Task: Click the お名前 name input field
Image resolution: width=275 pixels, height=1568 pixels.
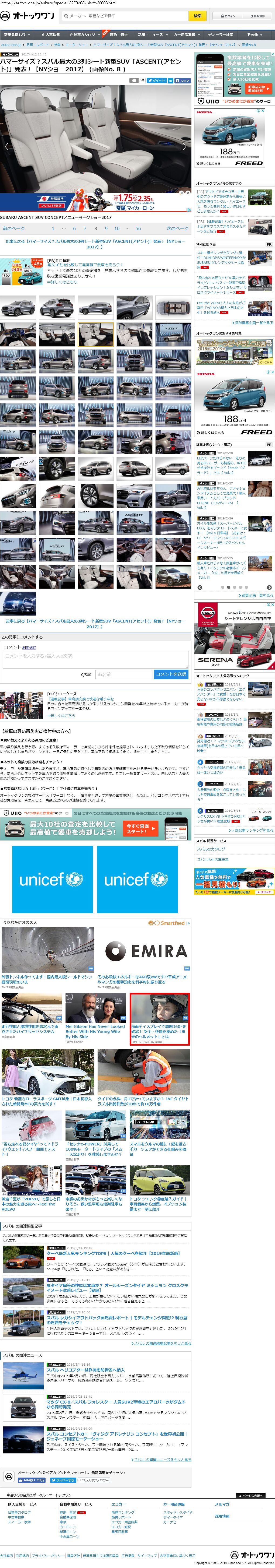Action: [123, 674]
